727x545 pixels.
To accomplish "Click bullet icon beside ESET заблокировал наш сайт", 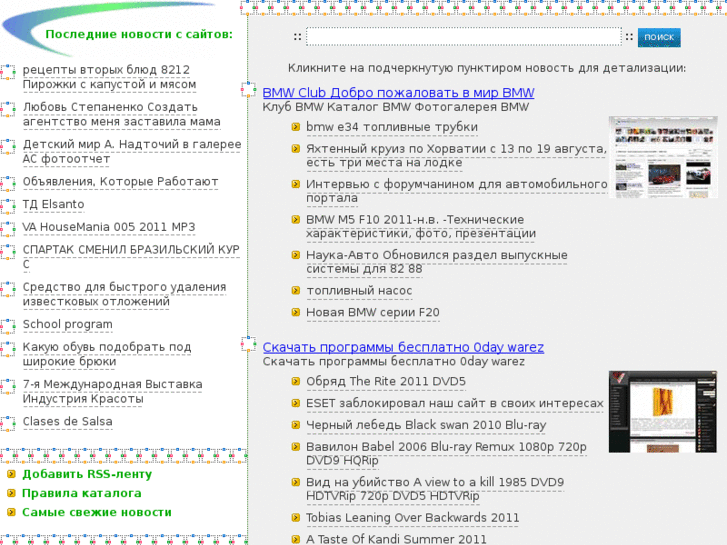I will [296, 403].
